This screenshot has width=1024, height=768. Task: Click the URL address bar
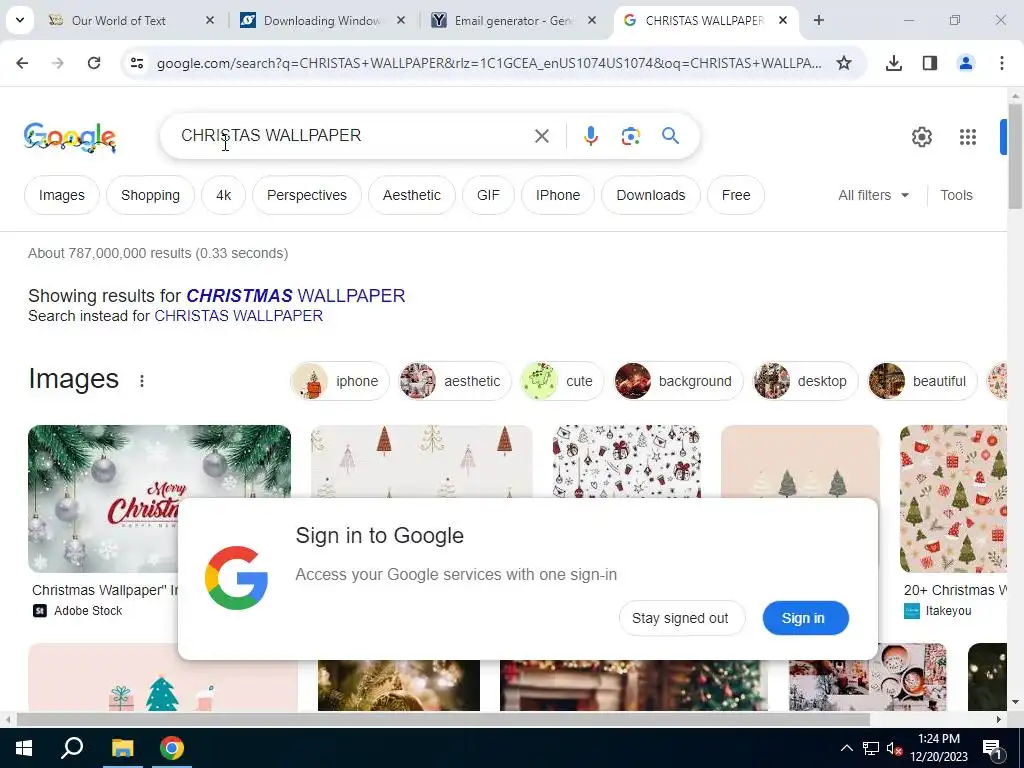tap(488, 63)
